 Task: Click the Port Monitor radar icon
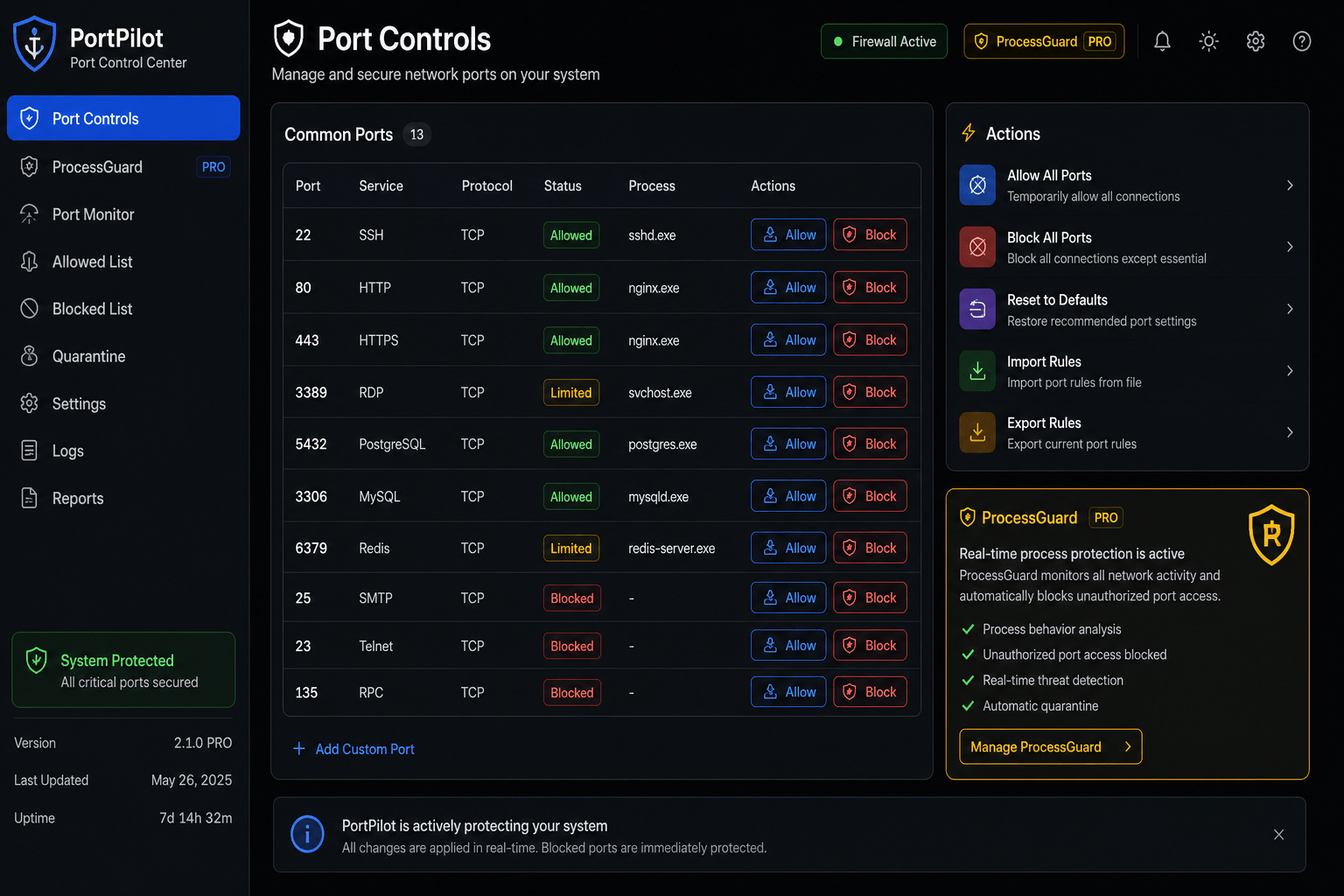[29, 214]
